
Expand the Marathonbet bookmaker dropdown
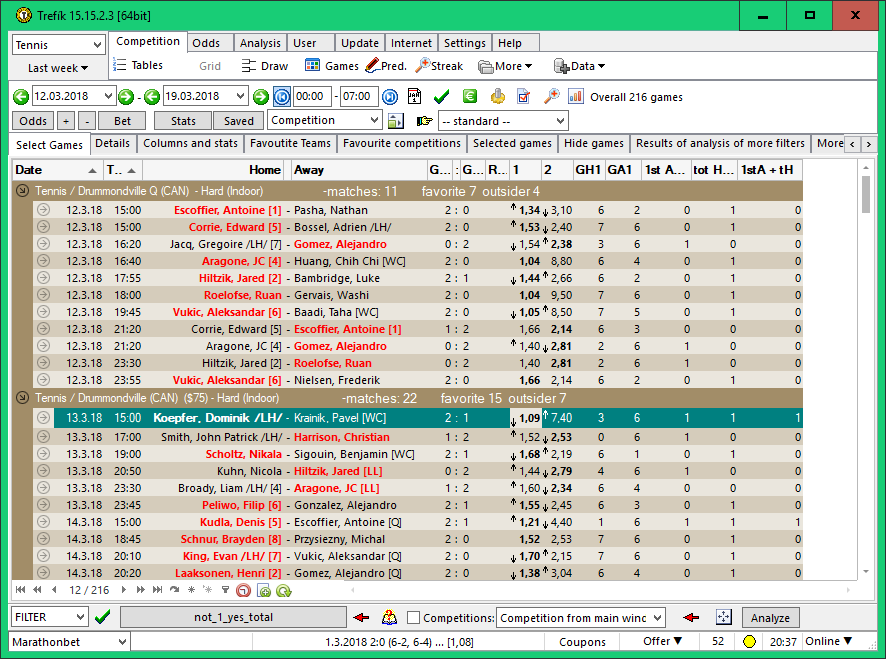coord(70,642)
